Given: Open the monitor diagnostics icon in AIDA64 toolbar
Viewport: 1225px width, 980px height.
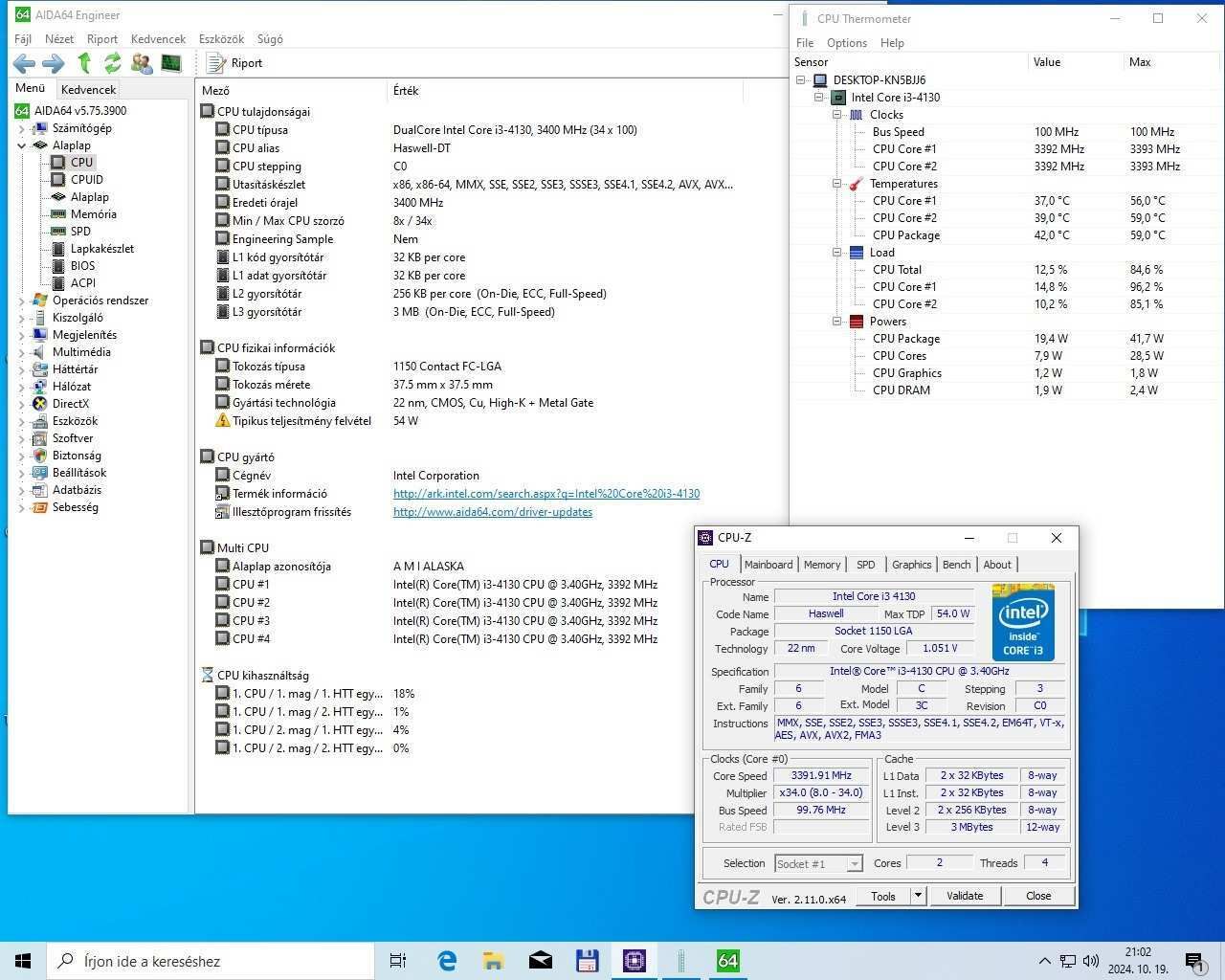Looking at the screenshot, I should [171, 63].
